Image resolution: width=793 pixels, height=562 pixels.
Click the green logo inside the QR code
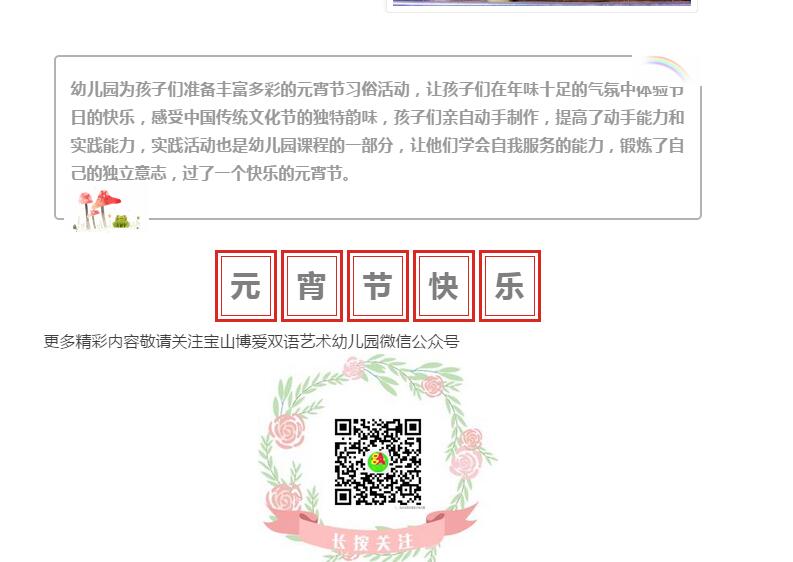(377, 461)
